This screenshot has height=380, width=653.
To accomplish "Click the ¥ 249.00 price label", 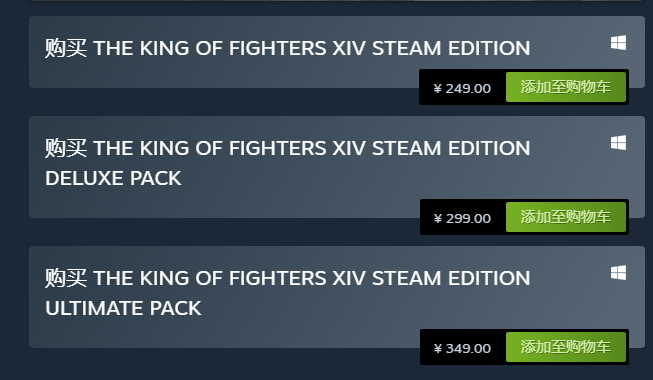I will 462,88.
